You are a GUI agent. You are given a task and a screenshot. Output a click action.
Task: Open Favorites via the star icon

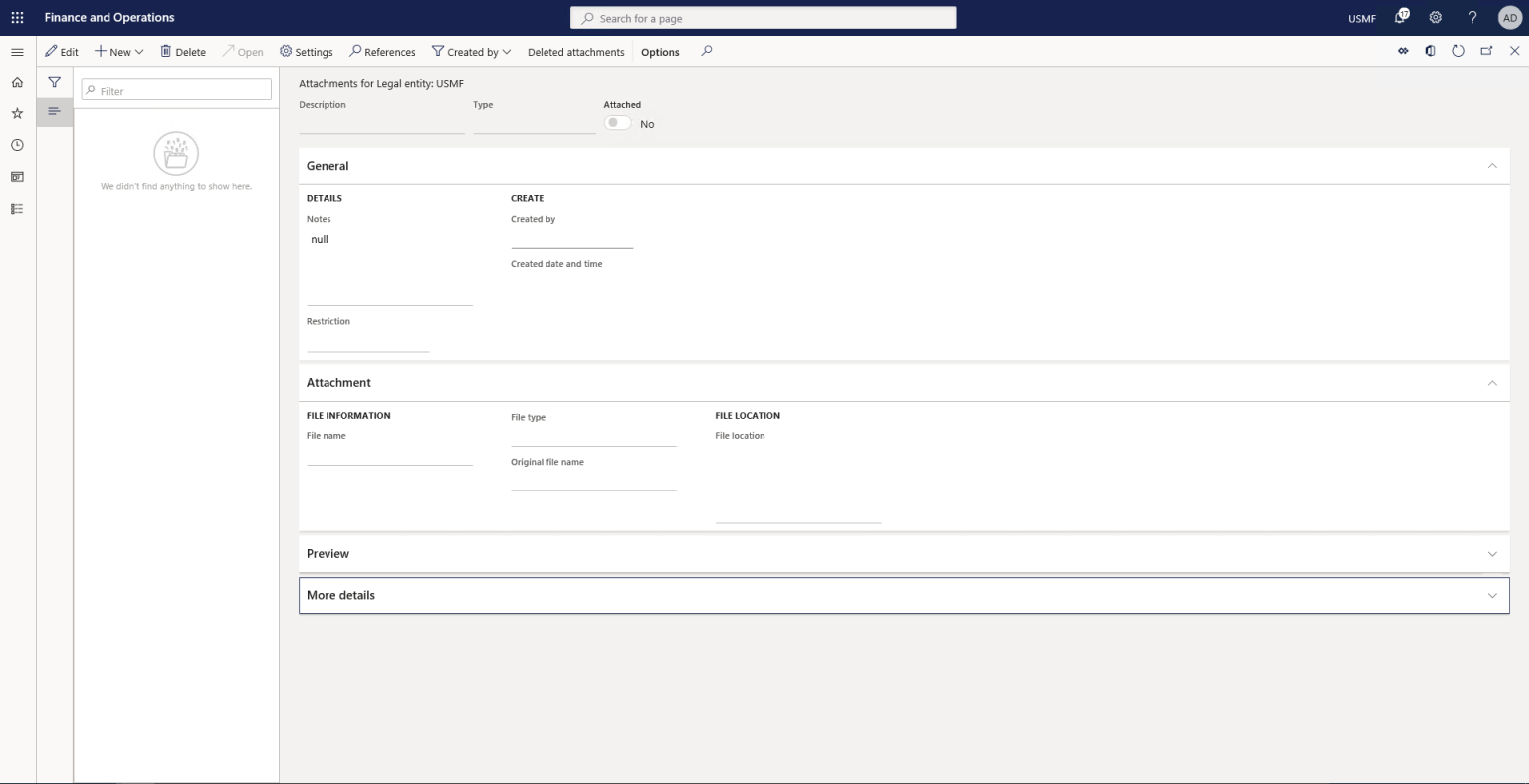[17, 112]
